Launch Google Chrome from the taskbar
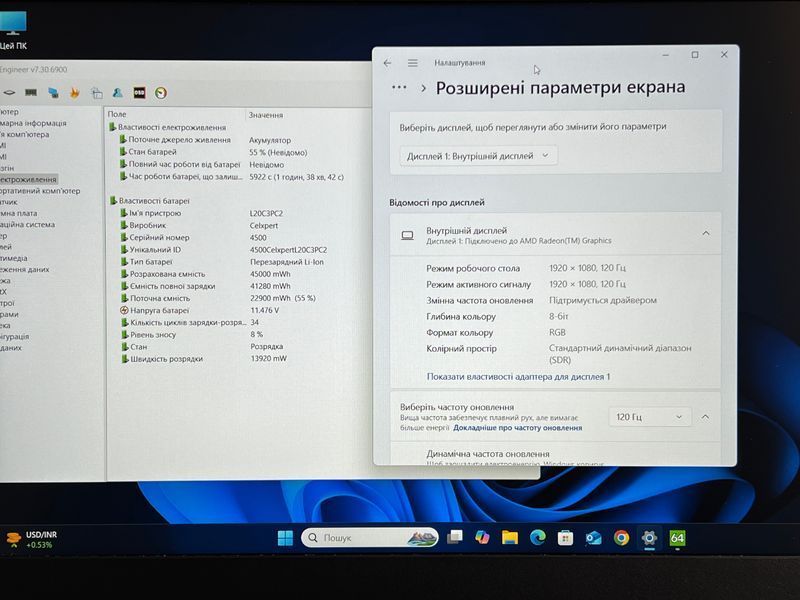The height and width of the screenshot is (600, 800). click(621, 538)
